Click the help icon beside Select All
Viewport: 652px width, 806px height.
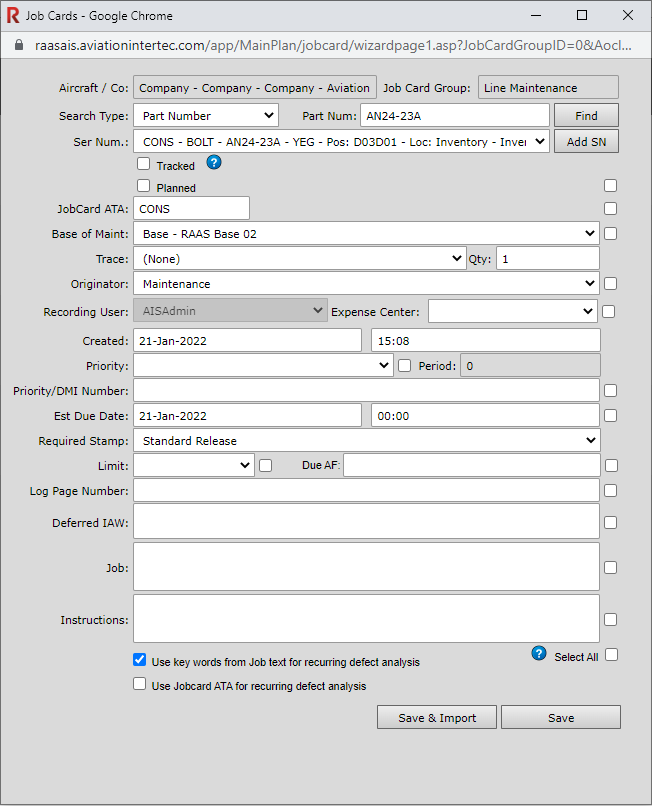[x=539, y=654]
